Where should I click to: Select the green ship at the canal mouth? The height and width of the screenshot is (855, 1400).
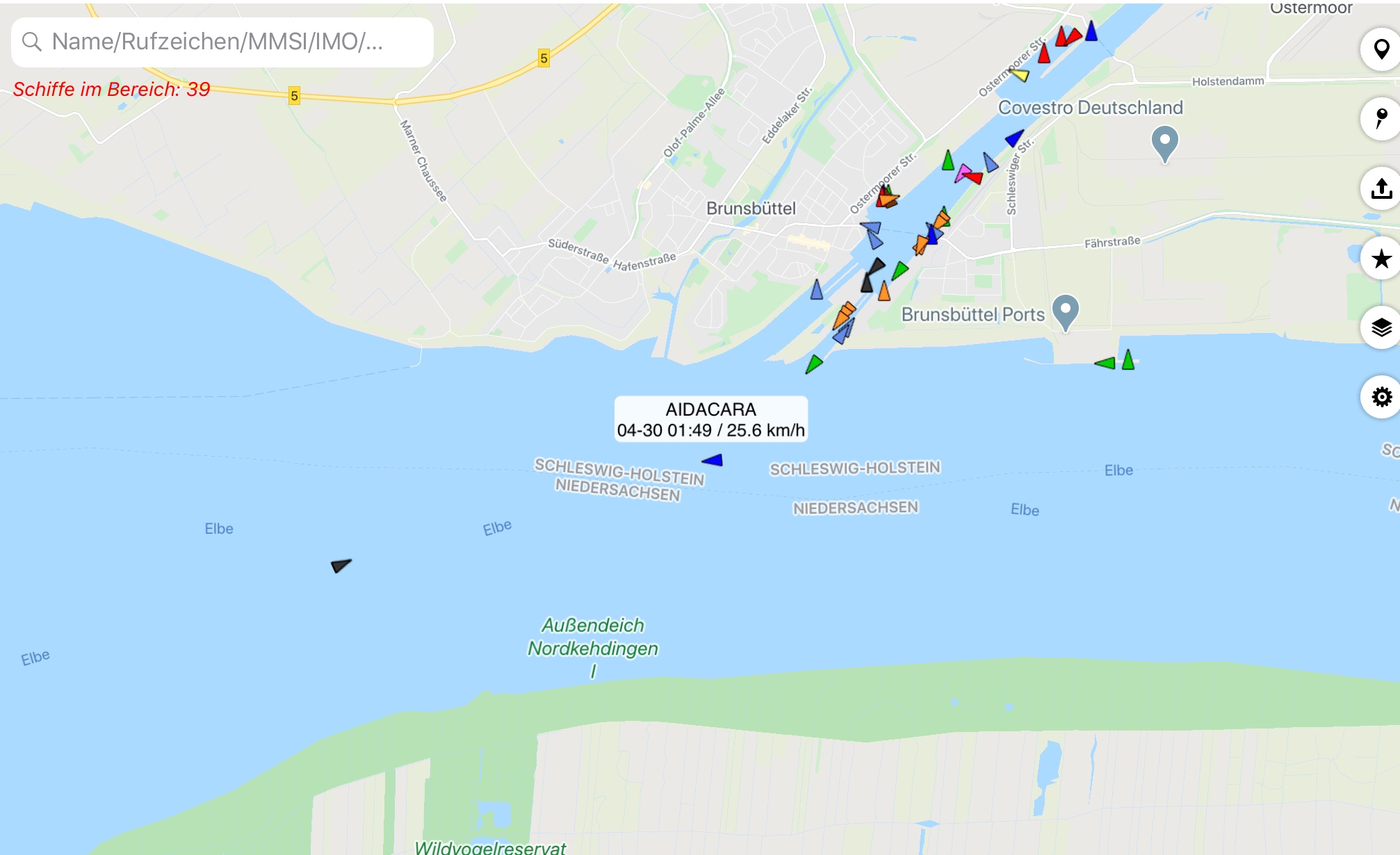pyautogui.click(x=813, y=364)
